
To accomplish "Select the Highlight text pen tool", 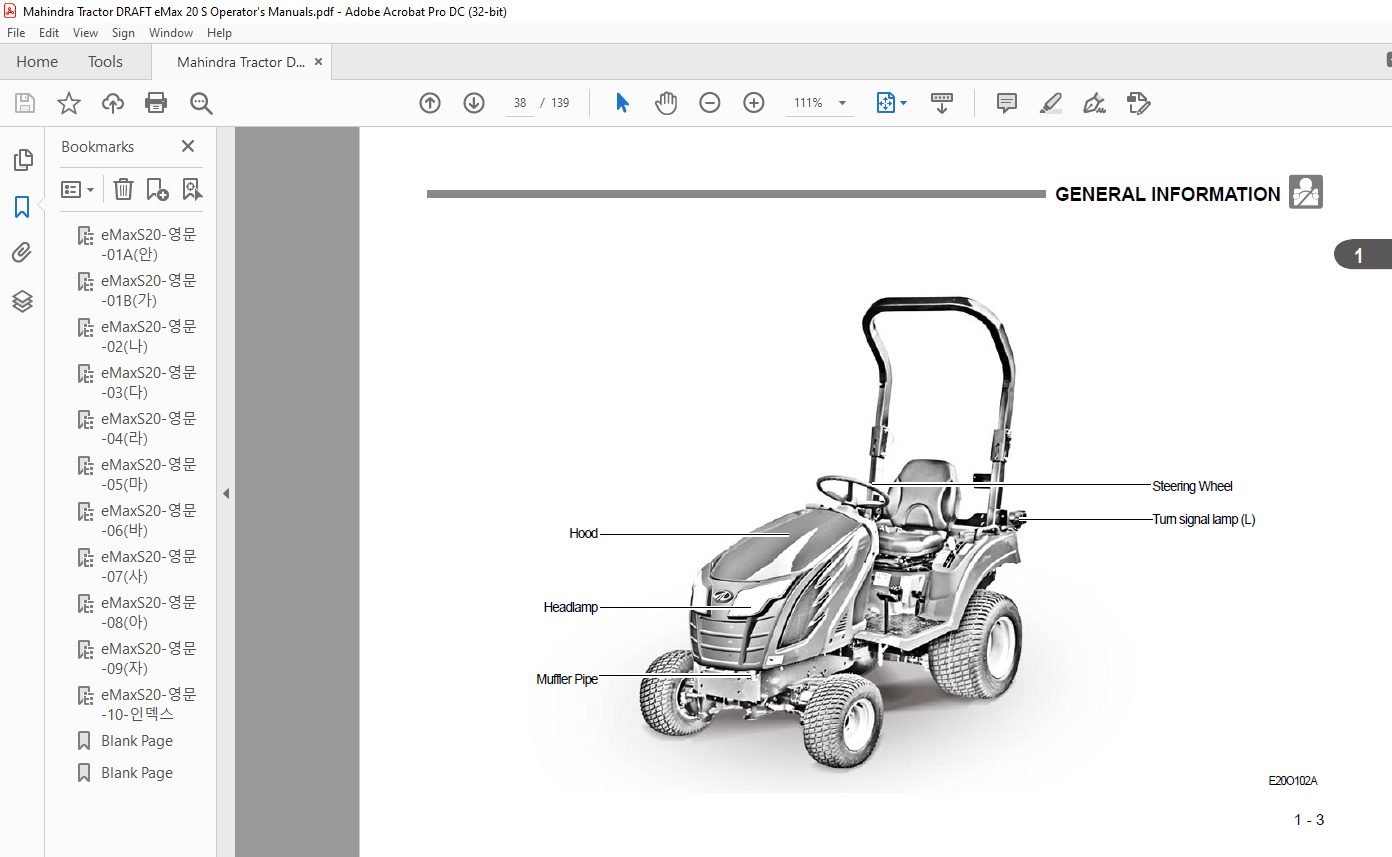I will (x=1050, y=103).
